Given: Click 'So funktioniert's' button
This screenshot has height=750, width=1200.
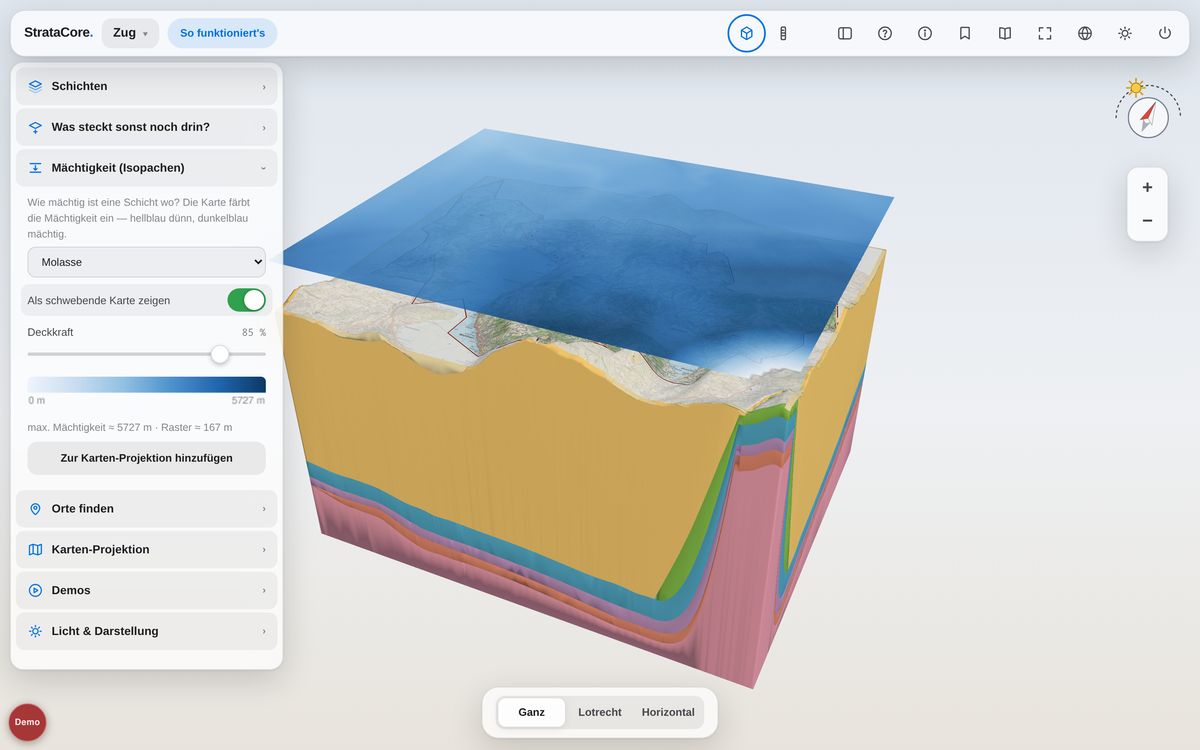Looking at the screenshot, I should pos(222,33).
